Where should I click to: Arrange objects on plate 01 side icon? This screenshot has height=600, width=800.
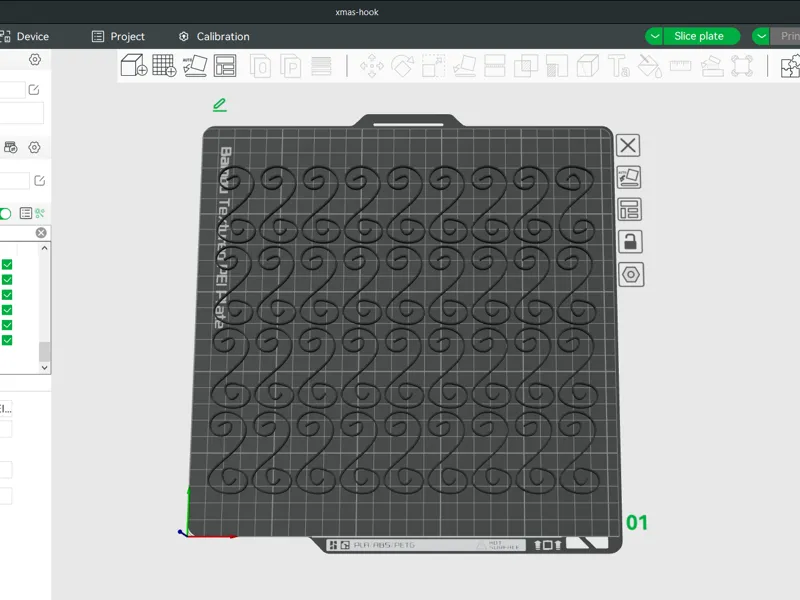(629, 210)
